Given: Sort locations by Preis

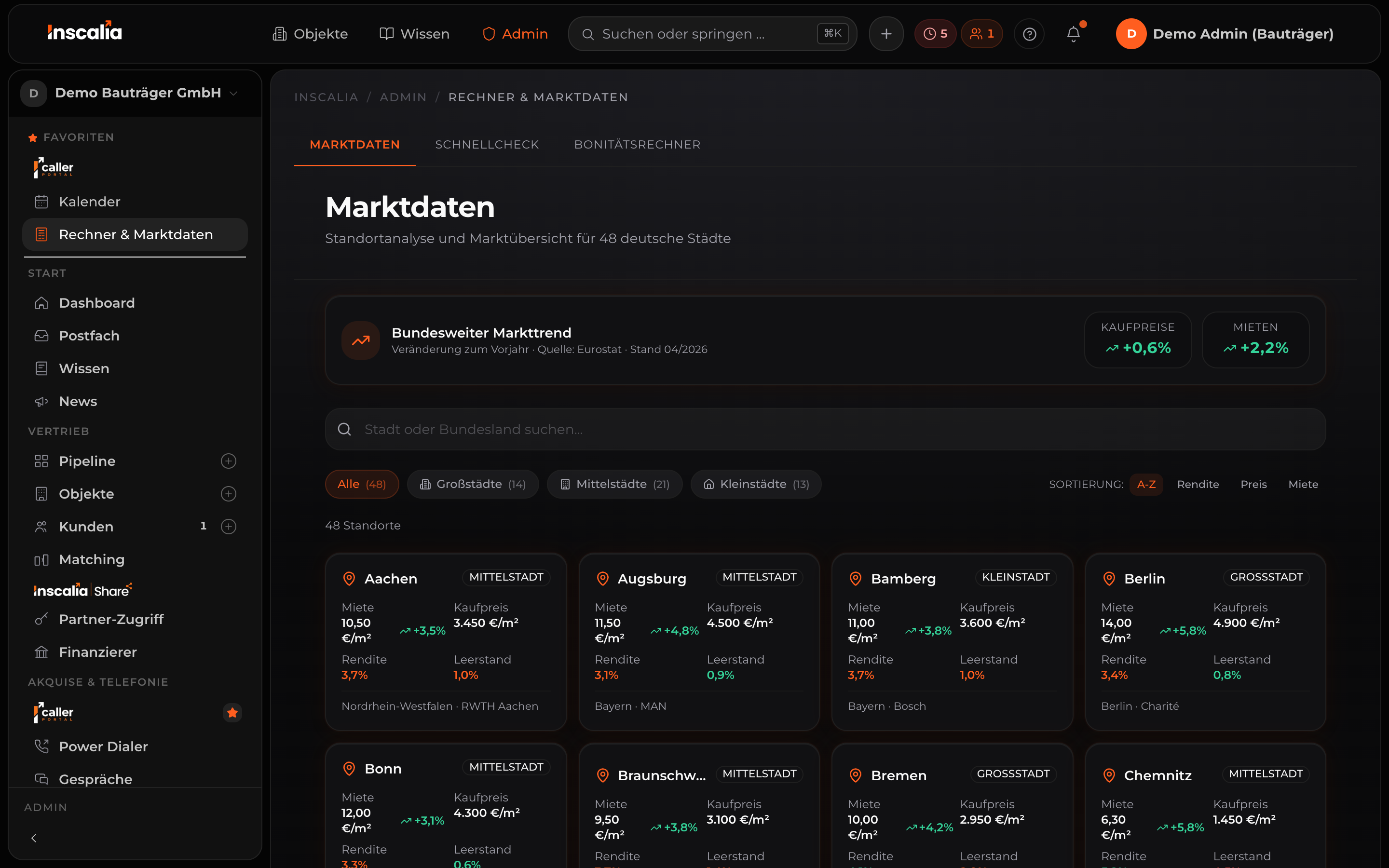Looking at the screenshot, I should point(1253,485).
